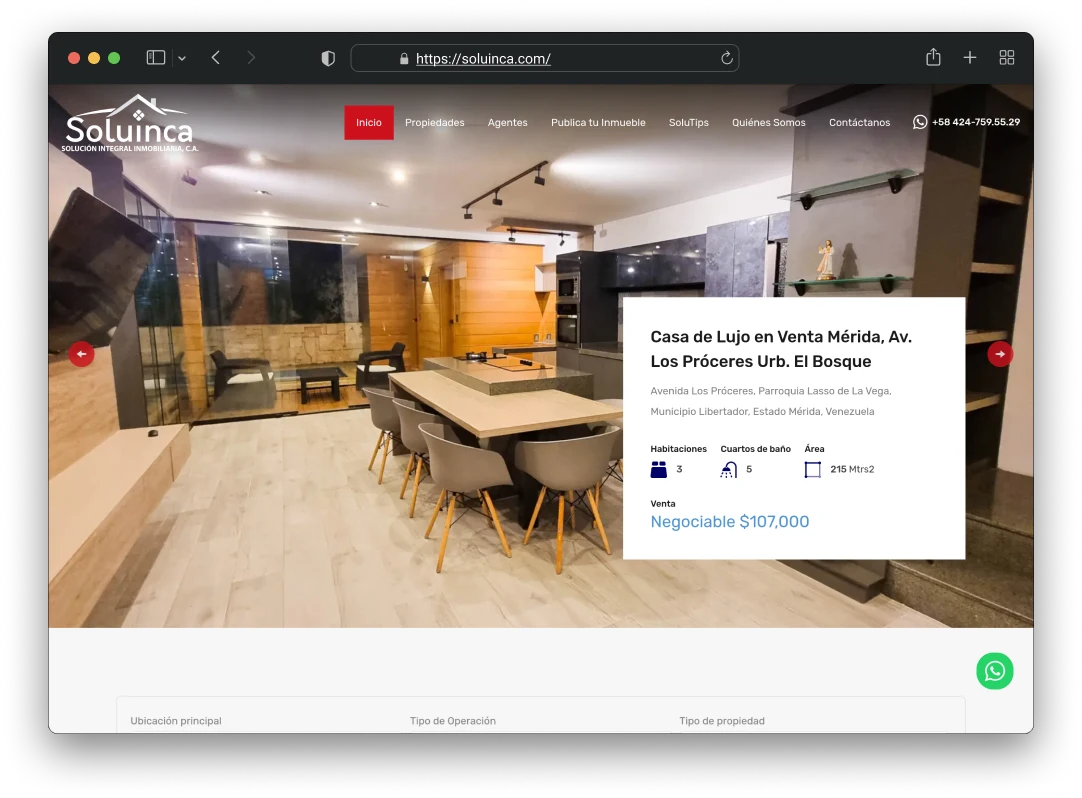Click the WhatsApp icon beside the phone number
Image resolution: width=1082 pixels, height=798 pixels.
tap(919, 122)
